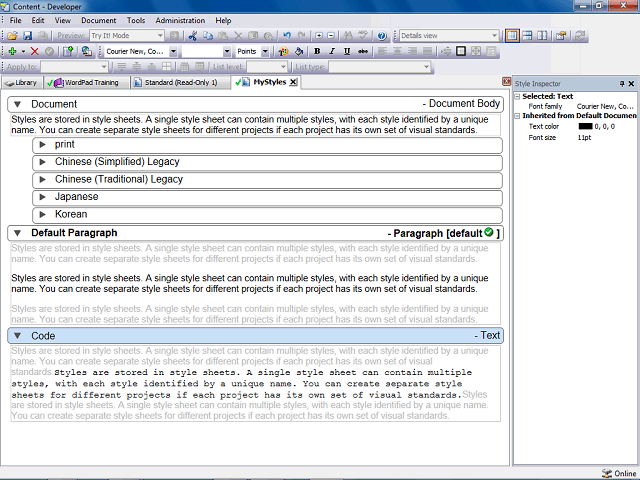
Task: Open the Points unit dropdown
Action: point(265,51)
